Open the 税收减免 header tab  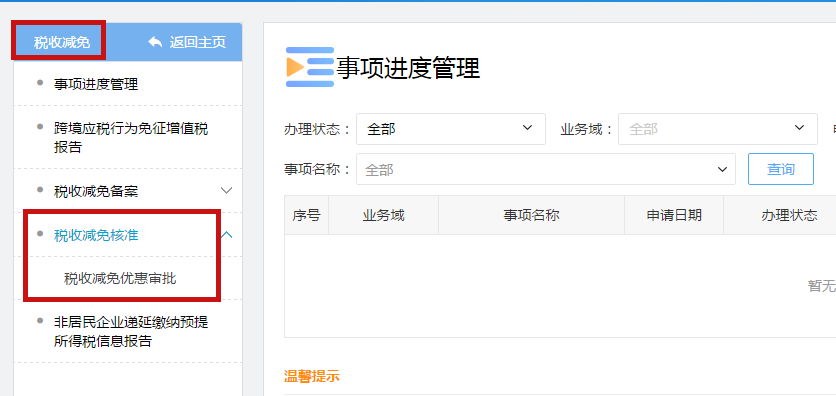pos(62,43)
